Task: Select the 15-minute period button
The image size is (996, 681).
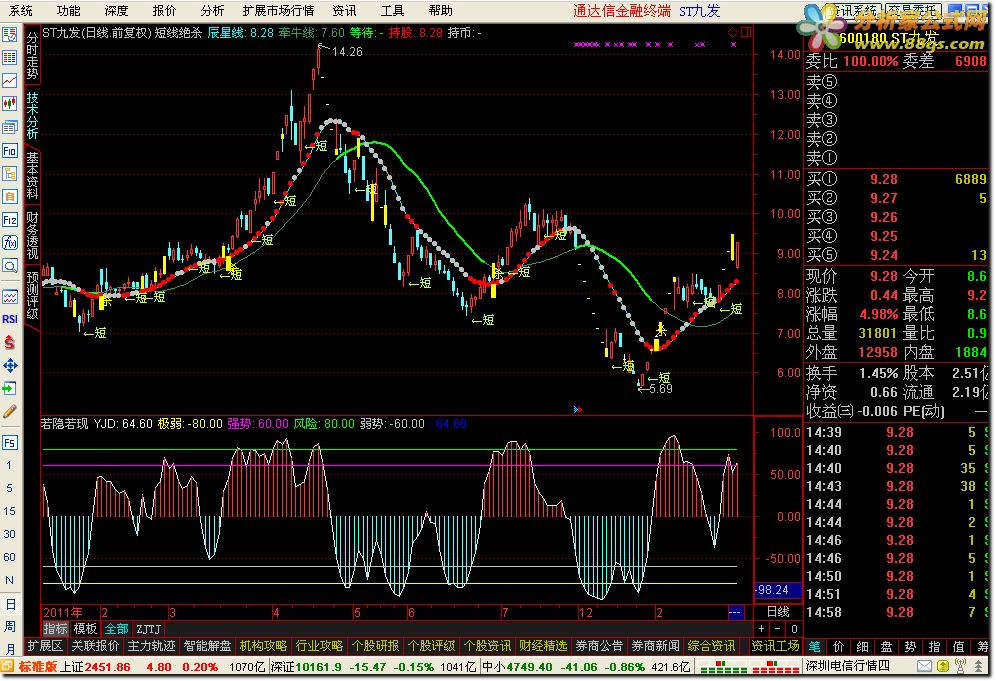Action: click(x=10, y=511)
